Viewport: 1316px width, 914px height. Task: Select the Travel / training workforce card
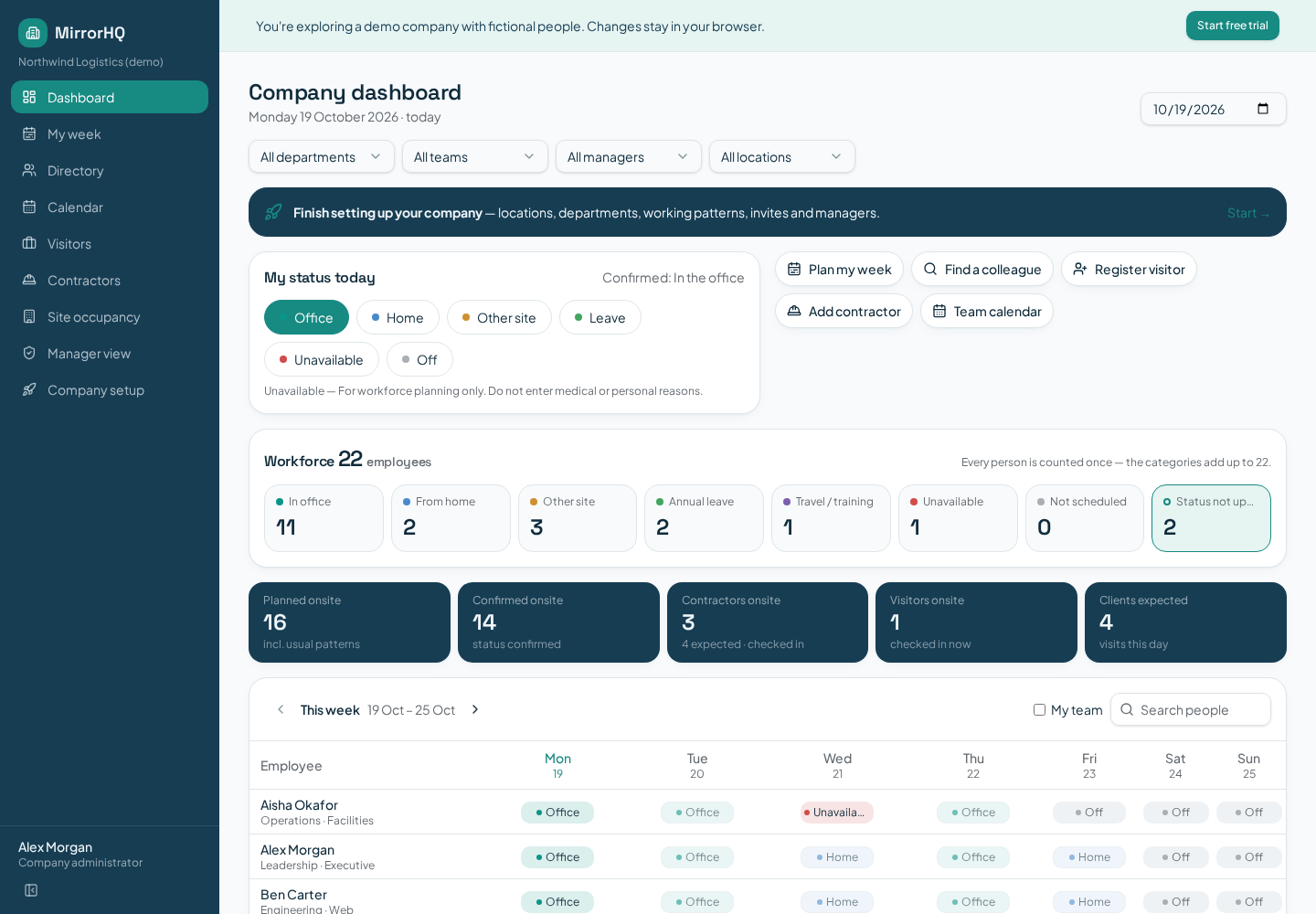[x=831, y=518]
